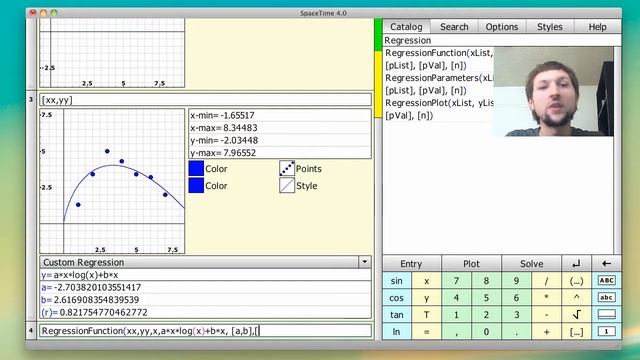Click the 0 digit key
This screenshot has height=360, width=640.
486,332
